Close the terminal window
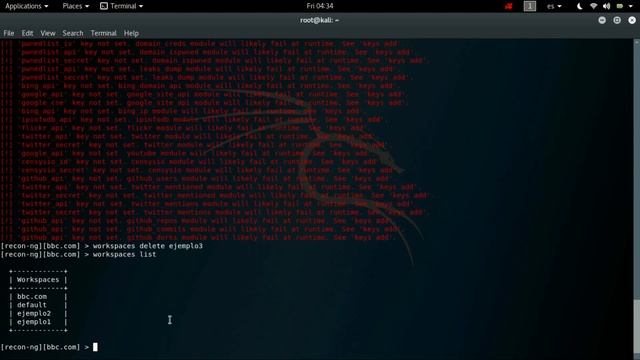The width and height of the screenshot is (640, 360). tap(632, 20)
